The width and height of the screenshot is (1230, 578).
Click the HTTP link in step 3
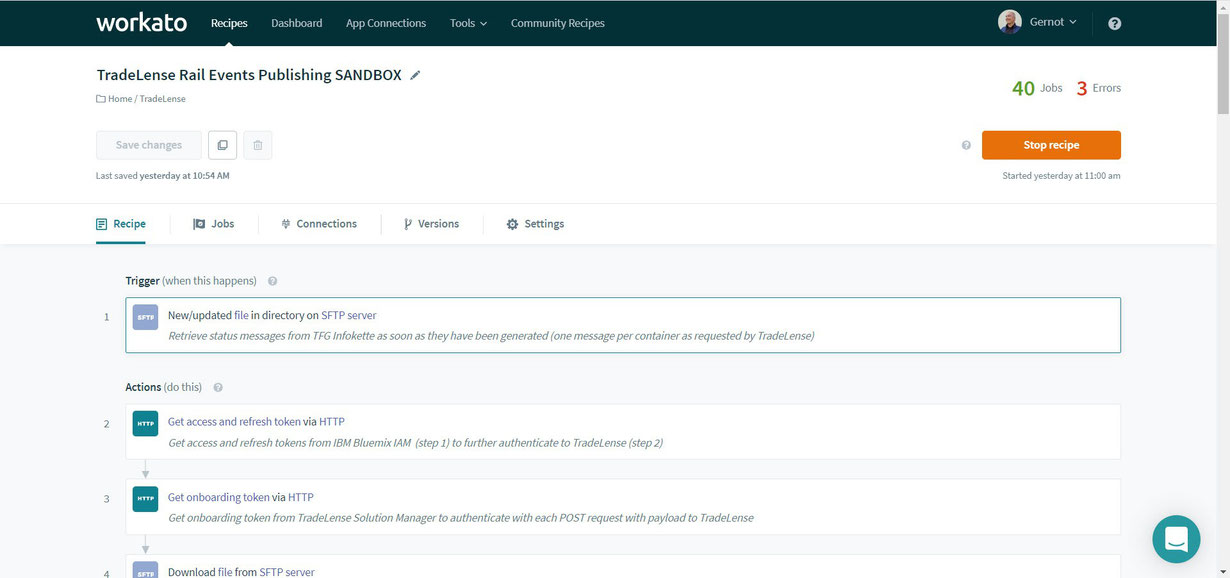[301, 497]
